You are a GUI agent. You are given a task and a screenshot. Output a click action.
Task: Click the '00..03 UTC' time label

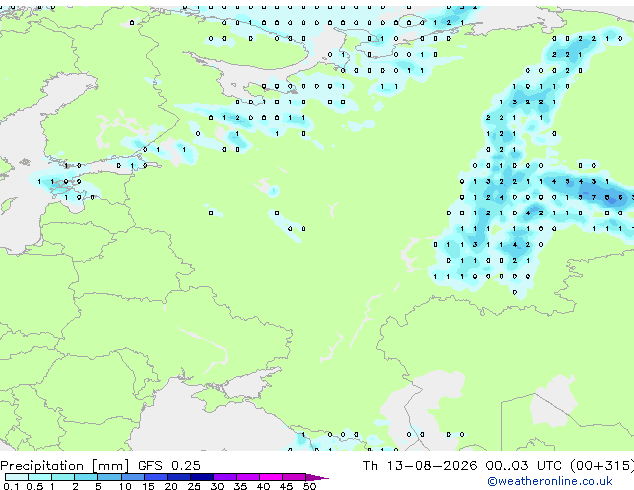point(523,466)
